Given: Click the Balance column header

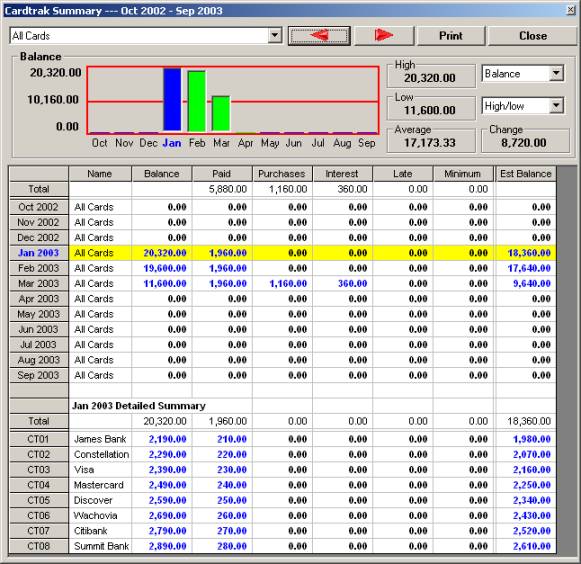Looking at the screenshot, I should tap(162, 174).
